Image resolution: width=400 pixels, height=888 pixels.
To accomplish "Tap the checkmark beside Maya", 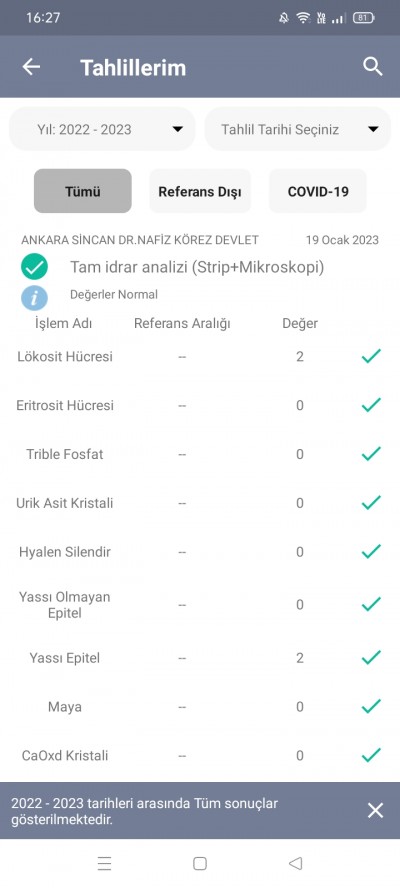I will (371, 706).
